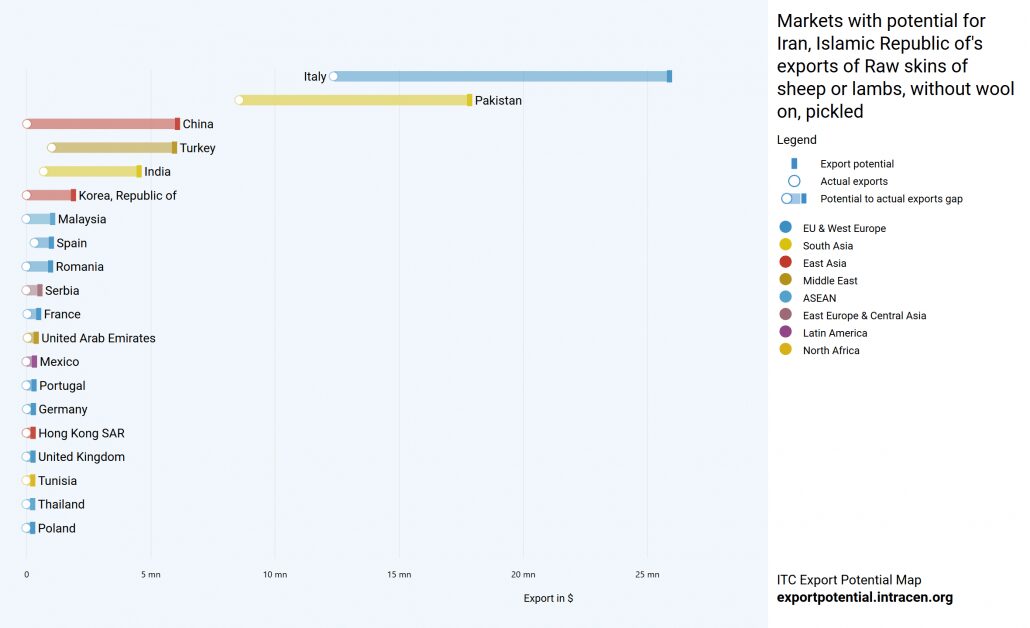This screenshot has height=628, width=1030.
Task: Click the 'ITC Export Potential Map' text
Action: tap(849, 579)
